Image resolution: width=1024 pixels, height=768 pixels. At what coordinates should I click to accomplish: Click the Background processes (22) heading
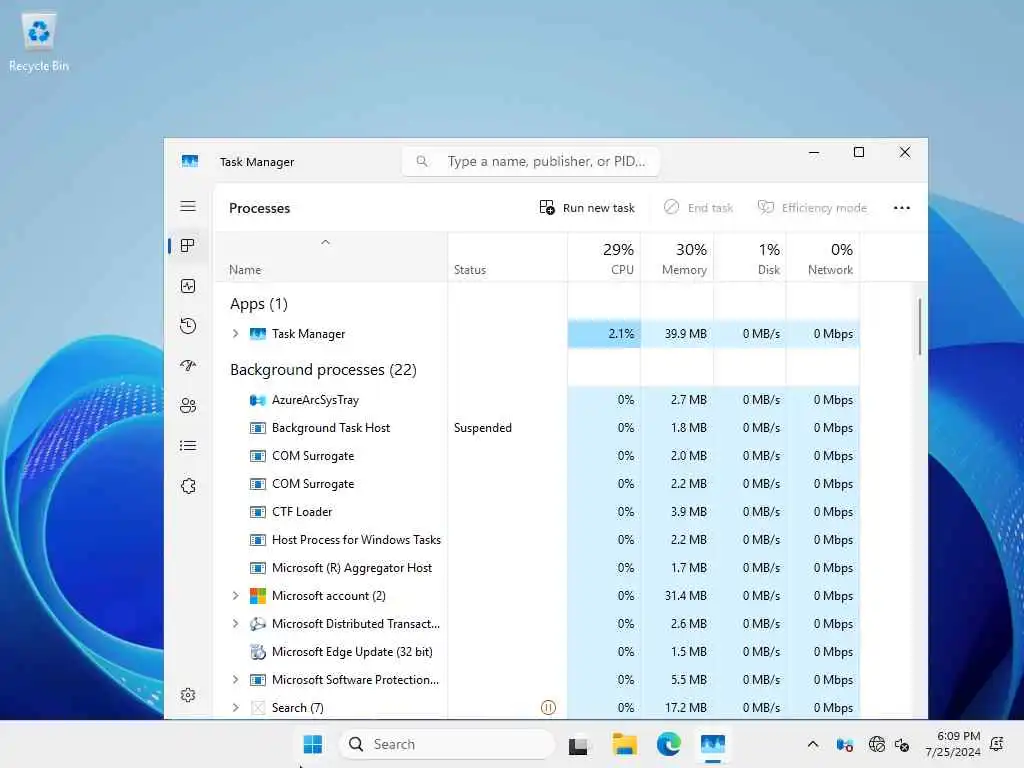tap(323, 370)
